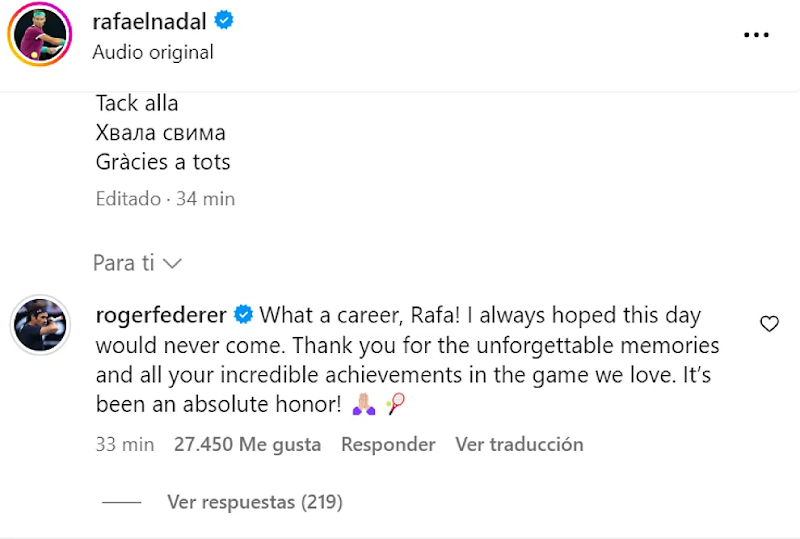
Task: Click the verified badge beside rogerfederer
Action: (x=243, y=316)
